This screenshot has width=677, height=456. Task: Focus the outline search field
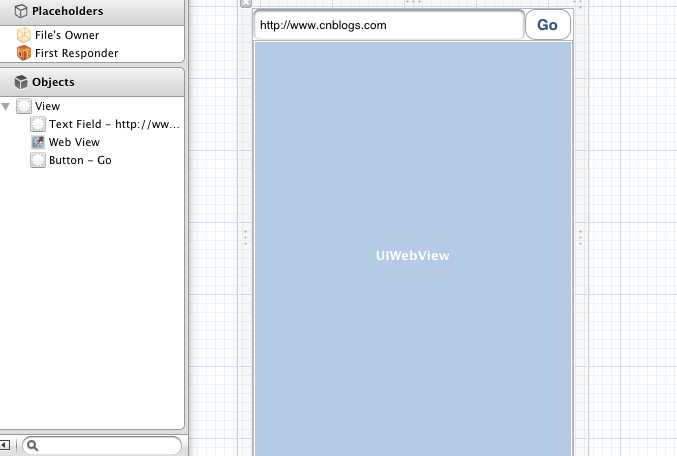point(102,446)
